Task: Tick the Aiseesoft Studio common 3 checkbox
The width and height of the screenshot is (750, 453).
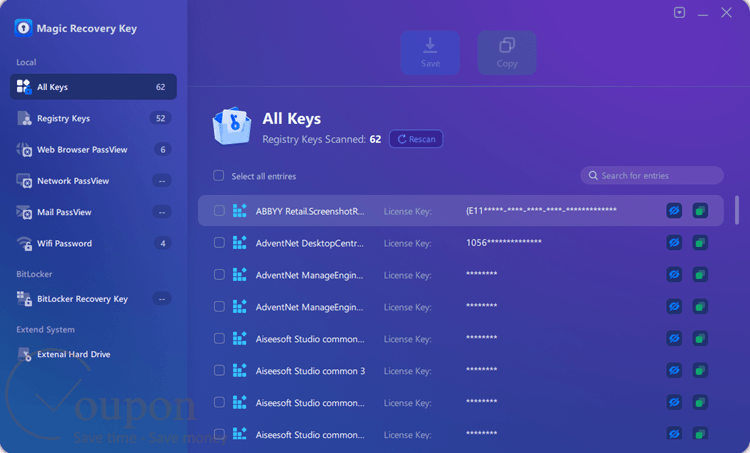Action: (219, 371)
